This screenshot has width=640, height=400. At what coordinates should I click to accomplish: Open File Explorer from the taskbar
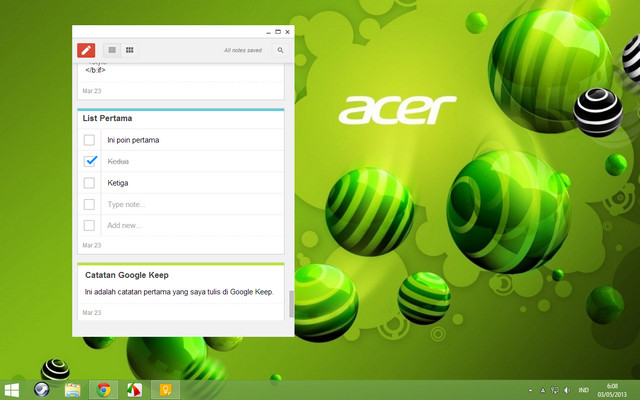73,390
